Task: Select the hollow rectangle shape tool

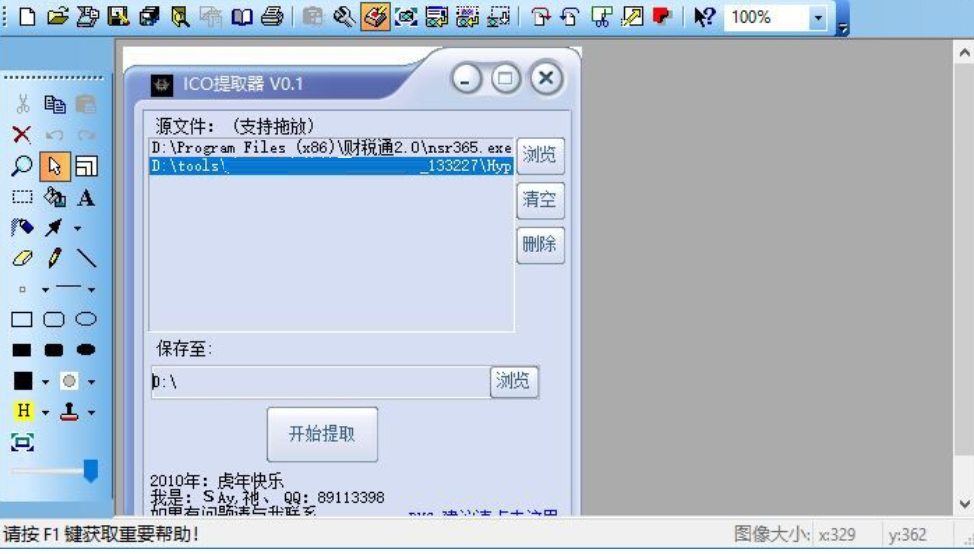Action: (22, 319)
